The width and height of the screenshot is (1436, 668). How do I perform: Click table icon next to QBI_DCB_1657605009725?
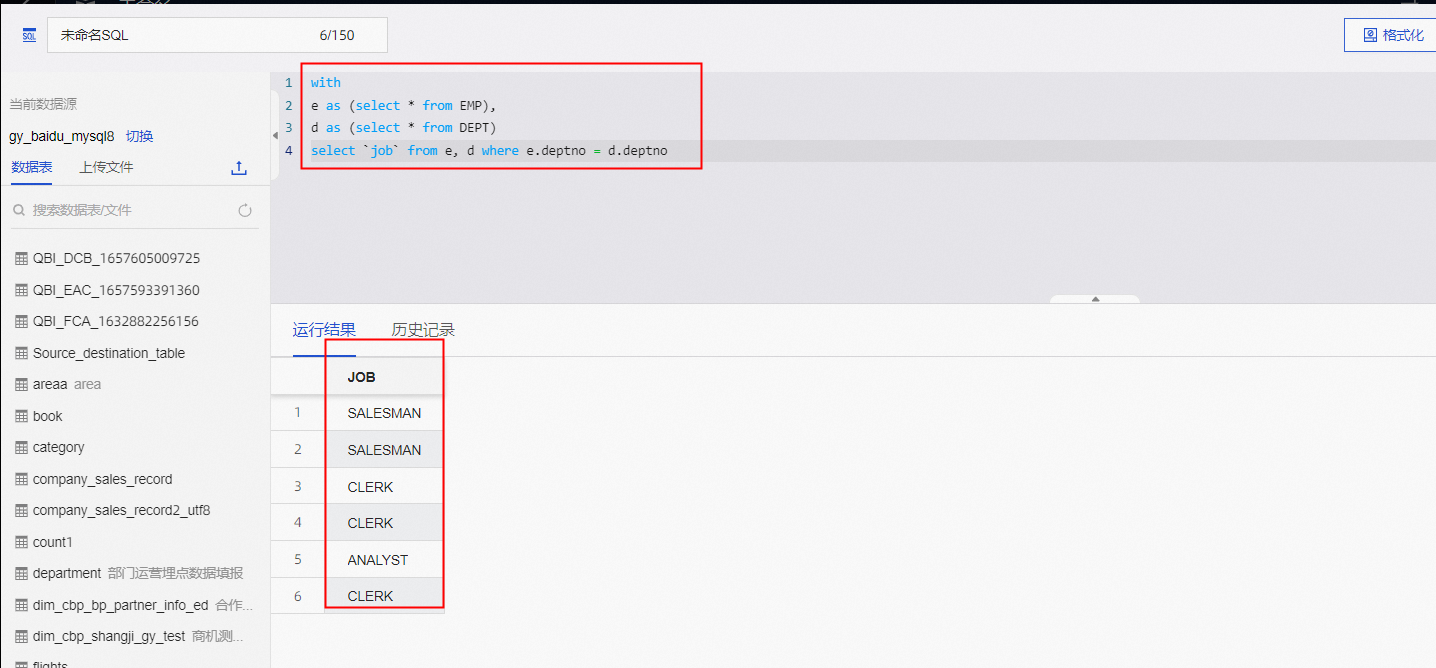[21, 258]
